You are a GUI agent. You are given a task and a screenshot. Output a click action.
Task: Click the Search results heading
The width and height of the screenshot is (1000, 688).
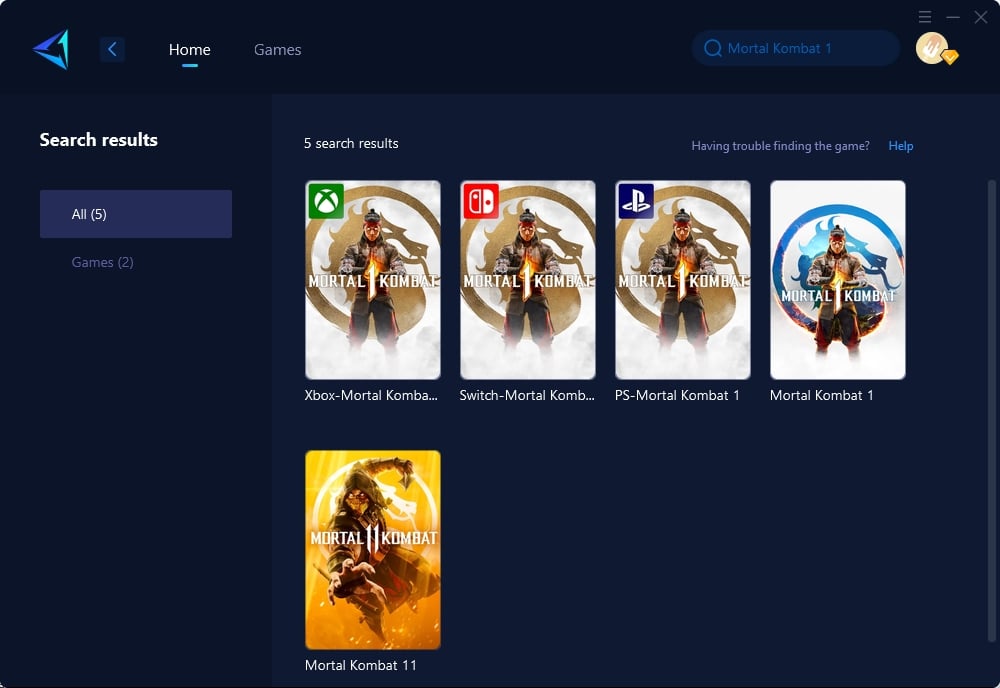[99, 140]
